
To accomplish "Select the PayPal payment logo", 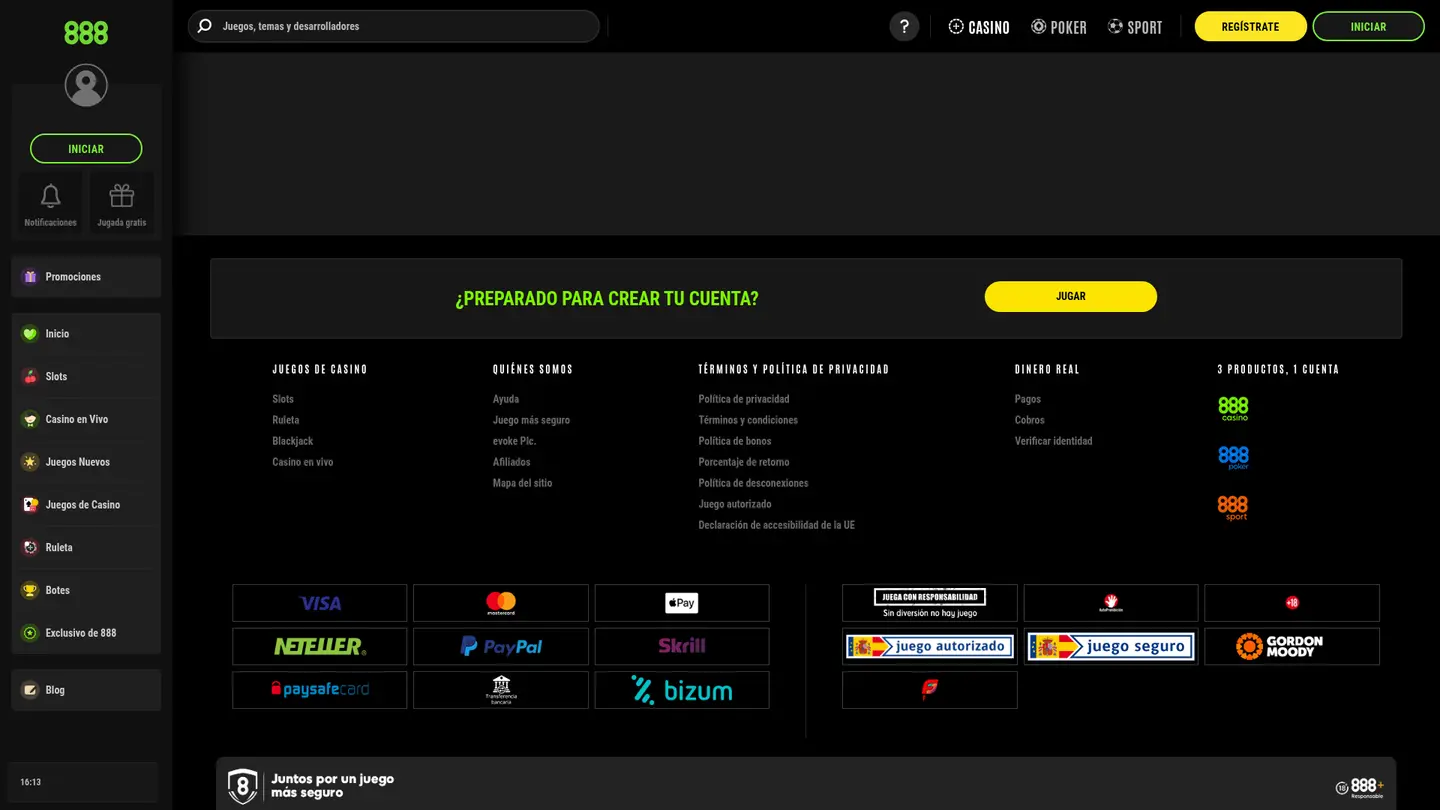I will [x=501, y=646].
